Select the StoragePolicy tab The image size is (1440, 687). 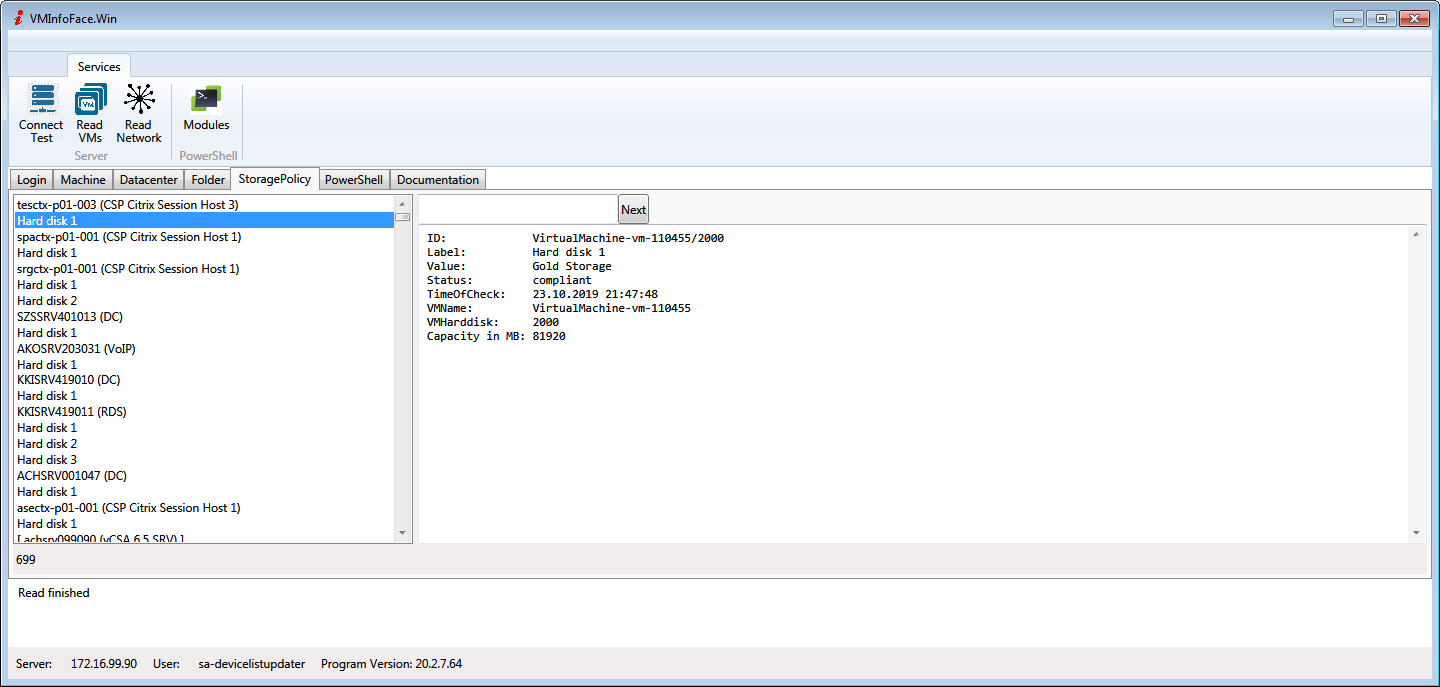click(275, 179)
